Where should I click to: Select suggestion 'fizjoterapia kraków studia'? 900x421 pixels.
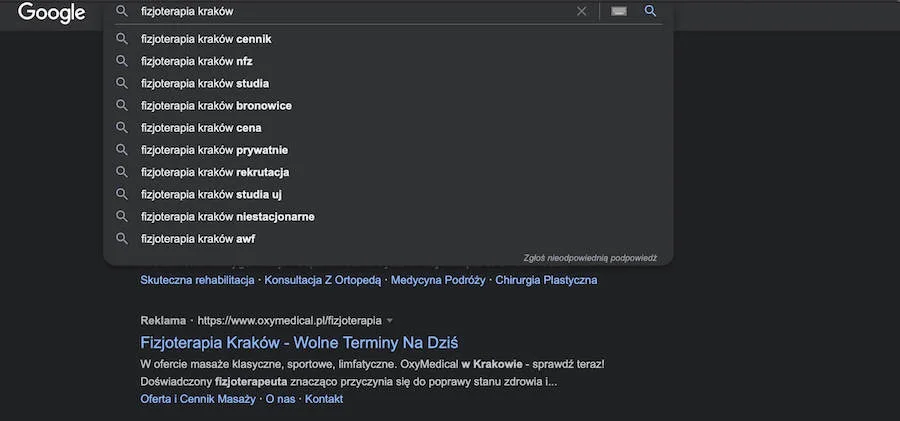click(x=204, y=83)
